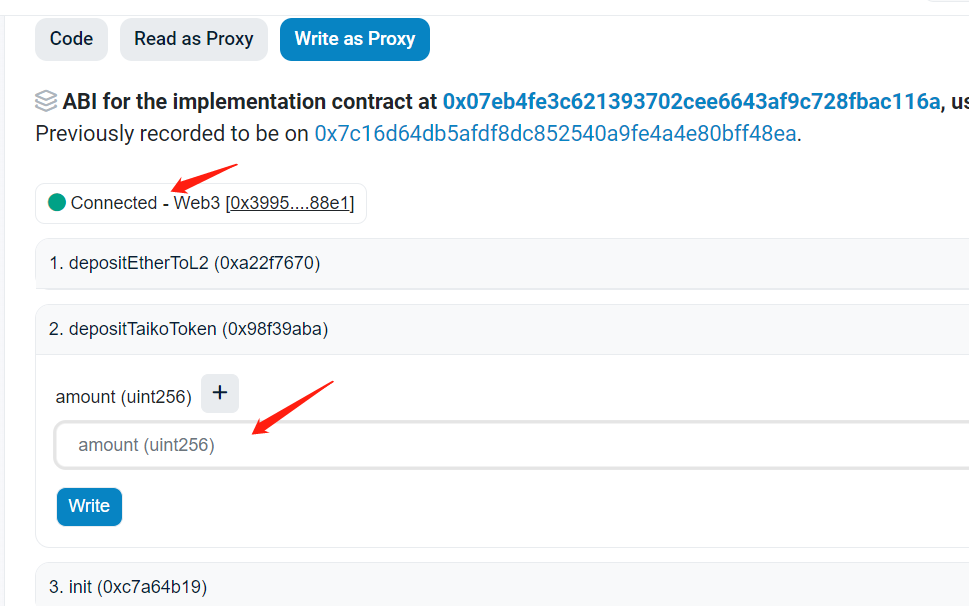Expand the depositEtherToL2 function row

pos(502,263)
